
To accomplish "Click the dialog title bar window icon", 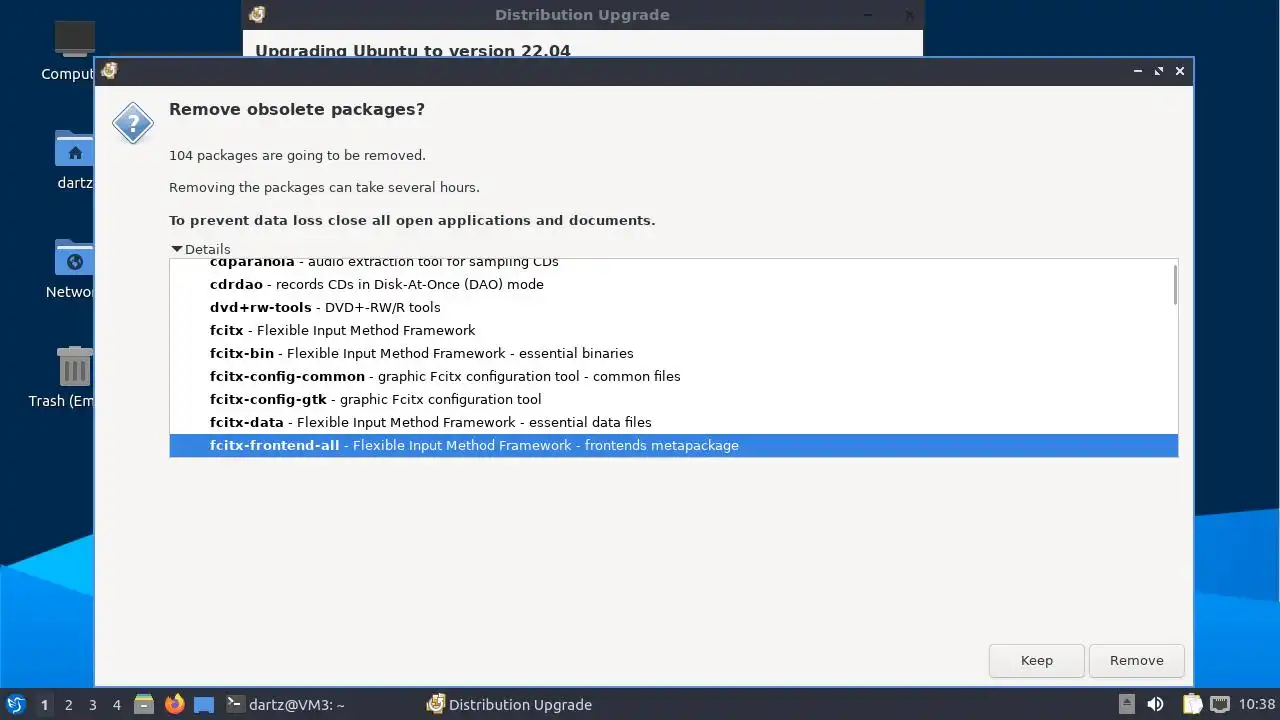I will (109, 71).
